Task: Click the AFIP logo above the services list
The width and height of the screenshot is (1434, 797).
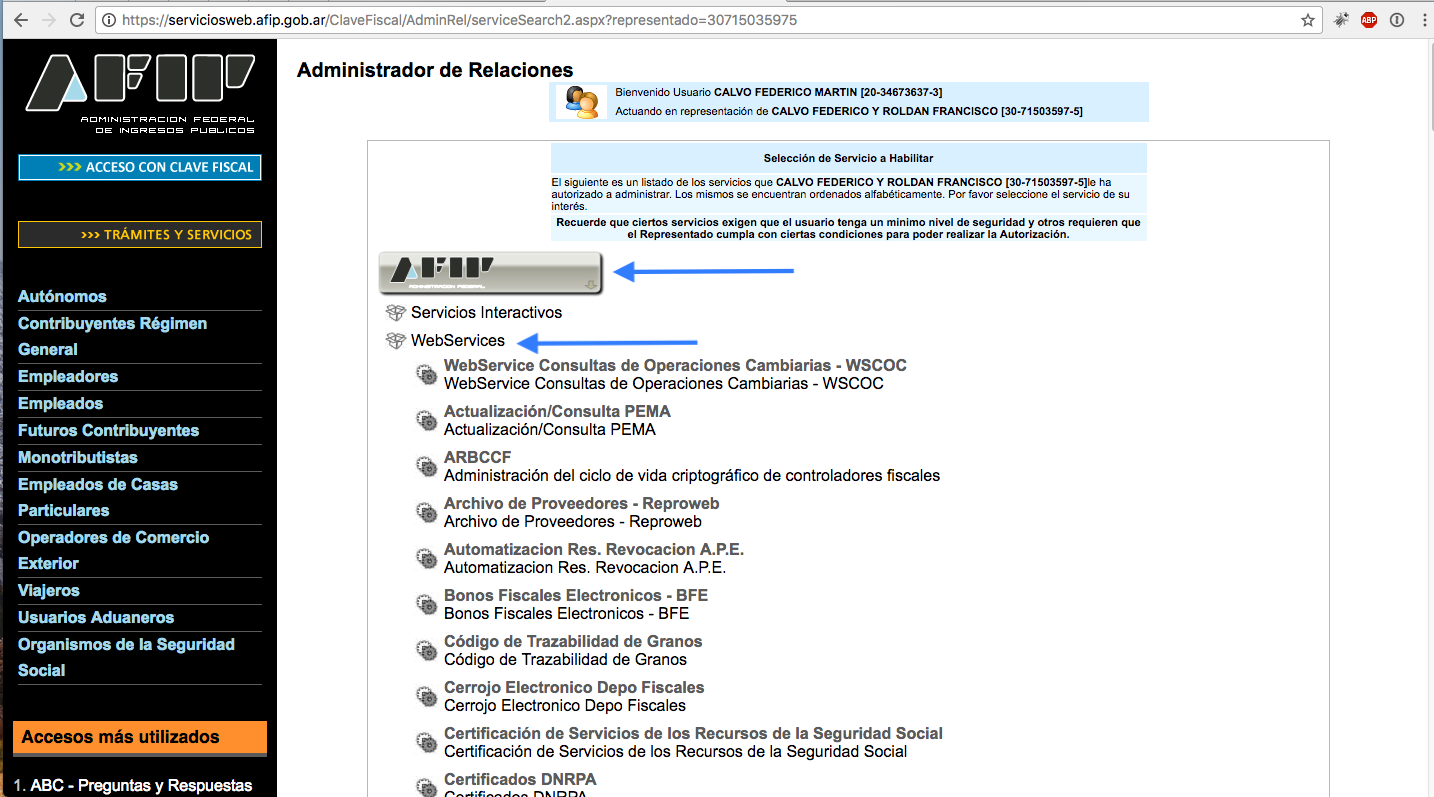Action: click(489, 271)
